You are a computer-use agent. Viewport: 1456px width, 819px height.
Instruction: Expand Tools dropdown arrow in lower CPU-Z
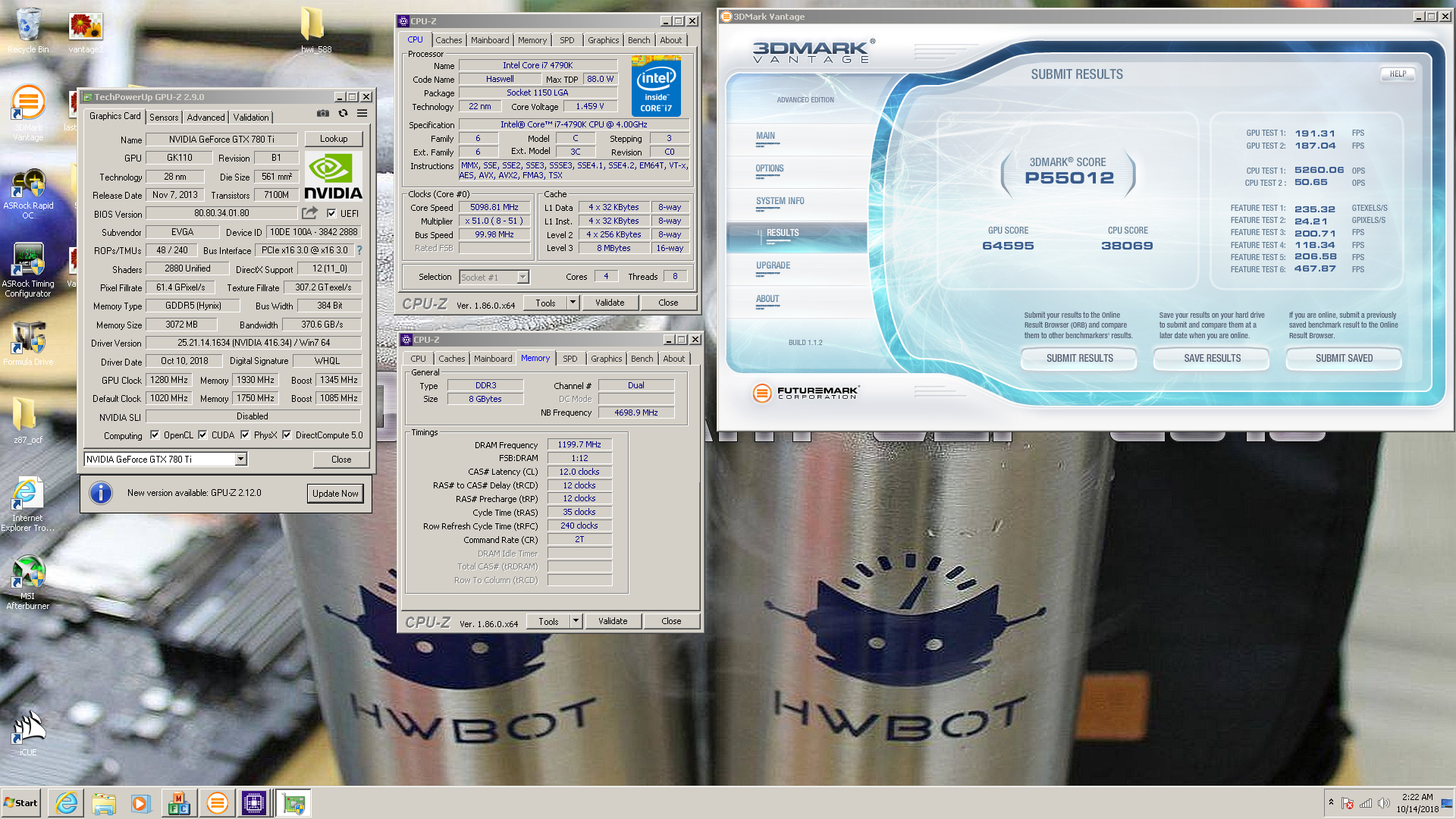pos(576,621)
